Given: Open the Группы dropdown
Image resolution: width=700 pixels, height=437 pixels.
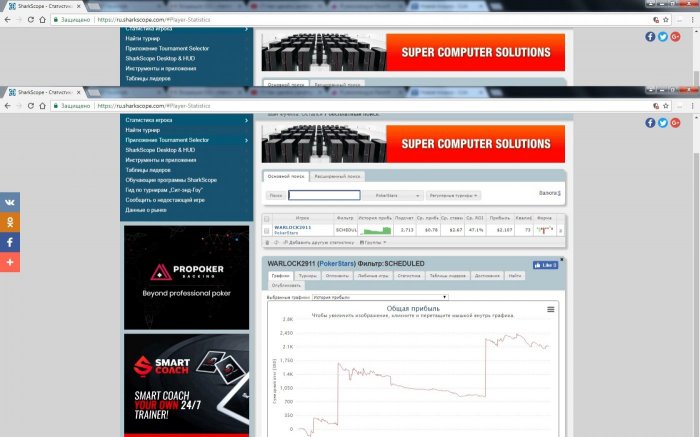Looking at the screenshot, I should (x=373, y=242).
